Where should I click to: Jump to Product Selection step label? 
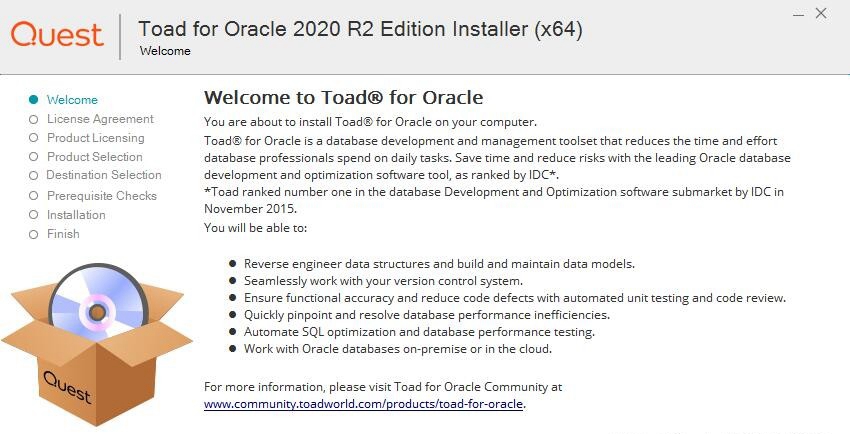pos(95,157)
